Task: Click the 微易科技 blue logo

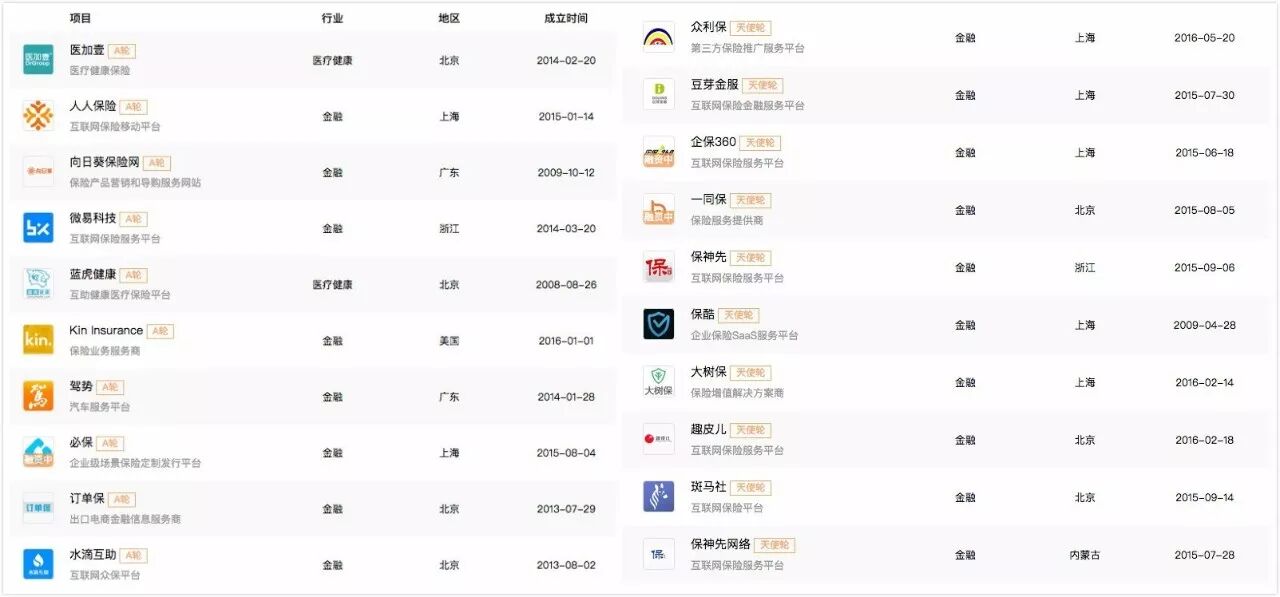Action: coord(38,228)
